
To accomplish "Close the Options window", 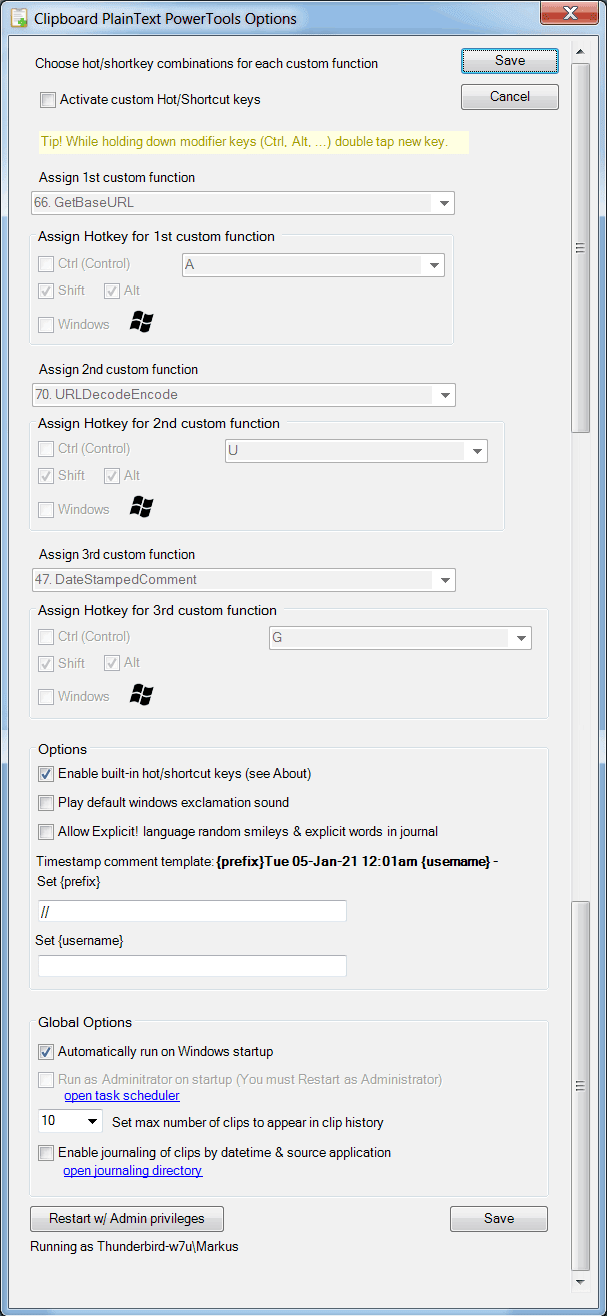I will tap(569, 13).
